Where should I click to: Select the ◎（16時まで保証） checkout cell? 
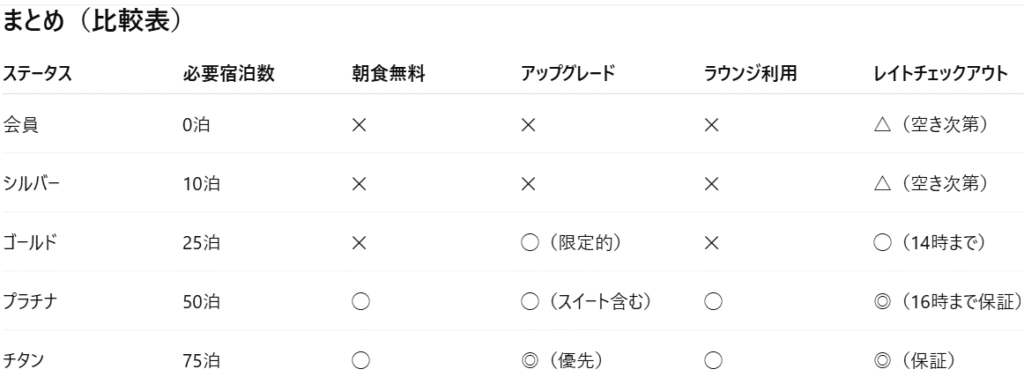coord(948,302)
